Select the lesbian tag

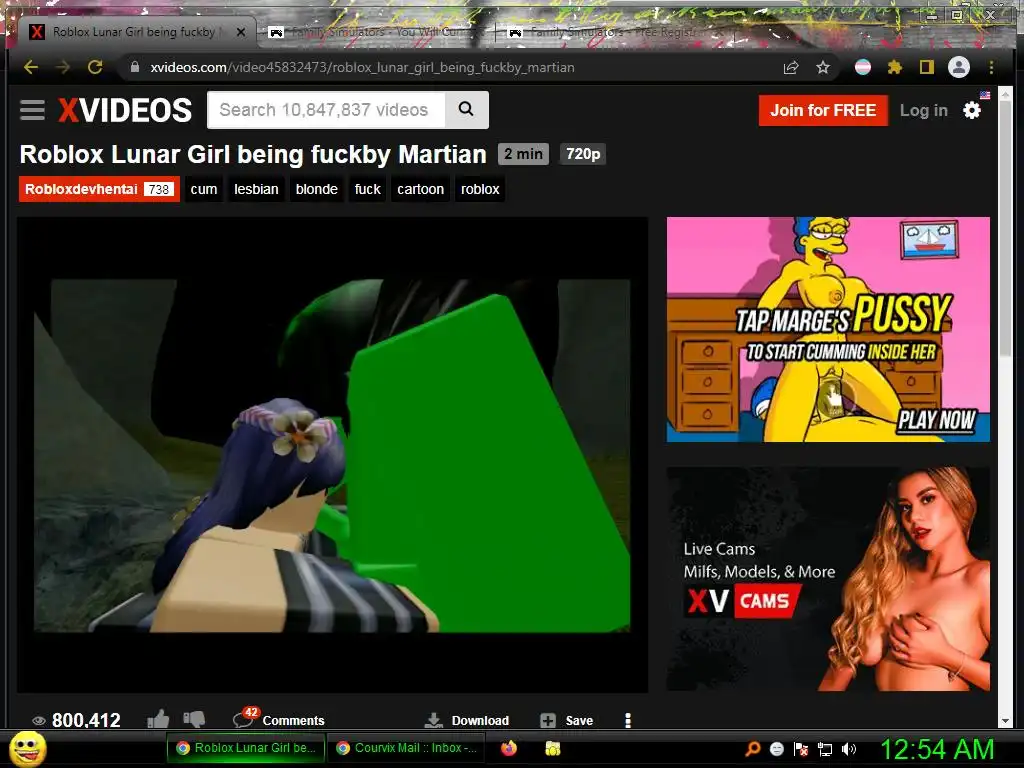coord(256,189)
